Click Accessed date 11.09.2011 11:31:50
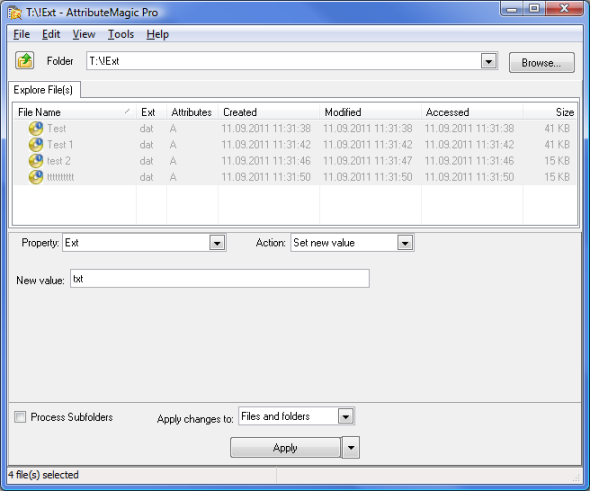Image resolution: width=590 pixels, height=491 pixels. 469,177
